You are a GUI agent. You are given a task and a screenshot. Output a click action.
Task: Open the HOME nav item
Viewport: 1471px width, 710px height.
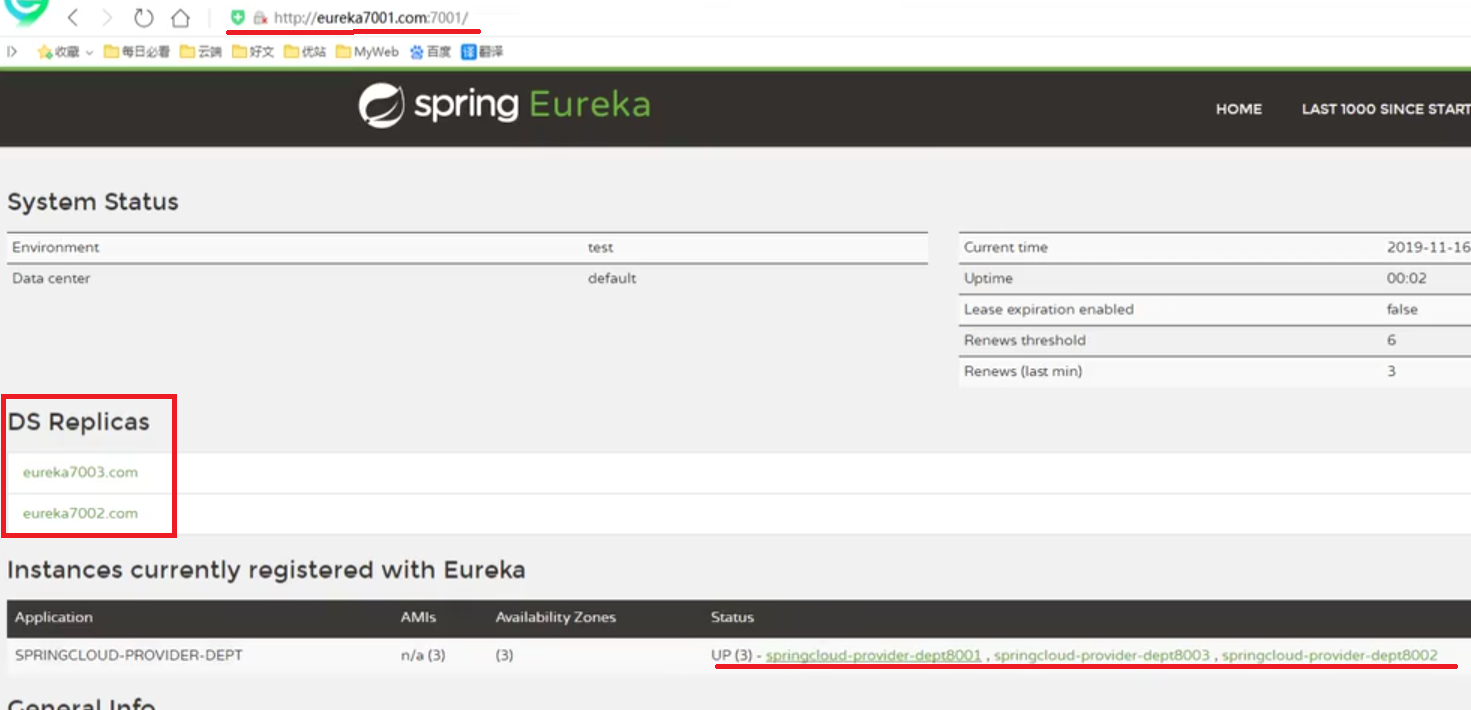click(1239, 109)
